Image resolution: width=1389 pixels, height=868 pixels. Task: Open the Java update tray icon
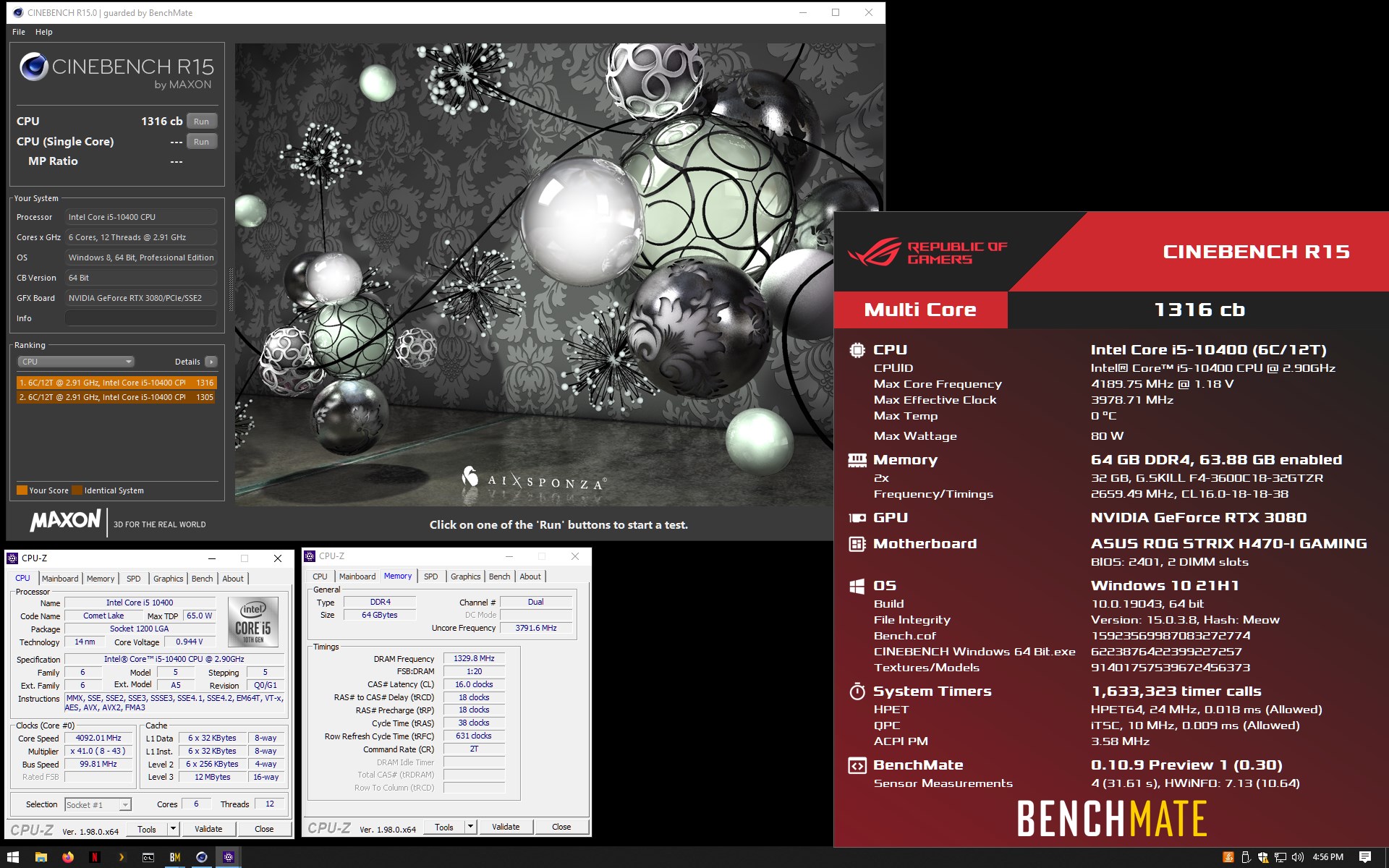(x=1228, y=857)
